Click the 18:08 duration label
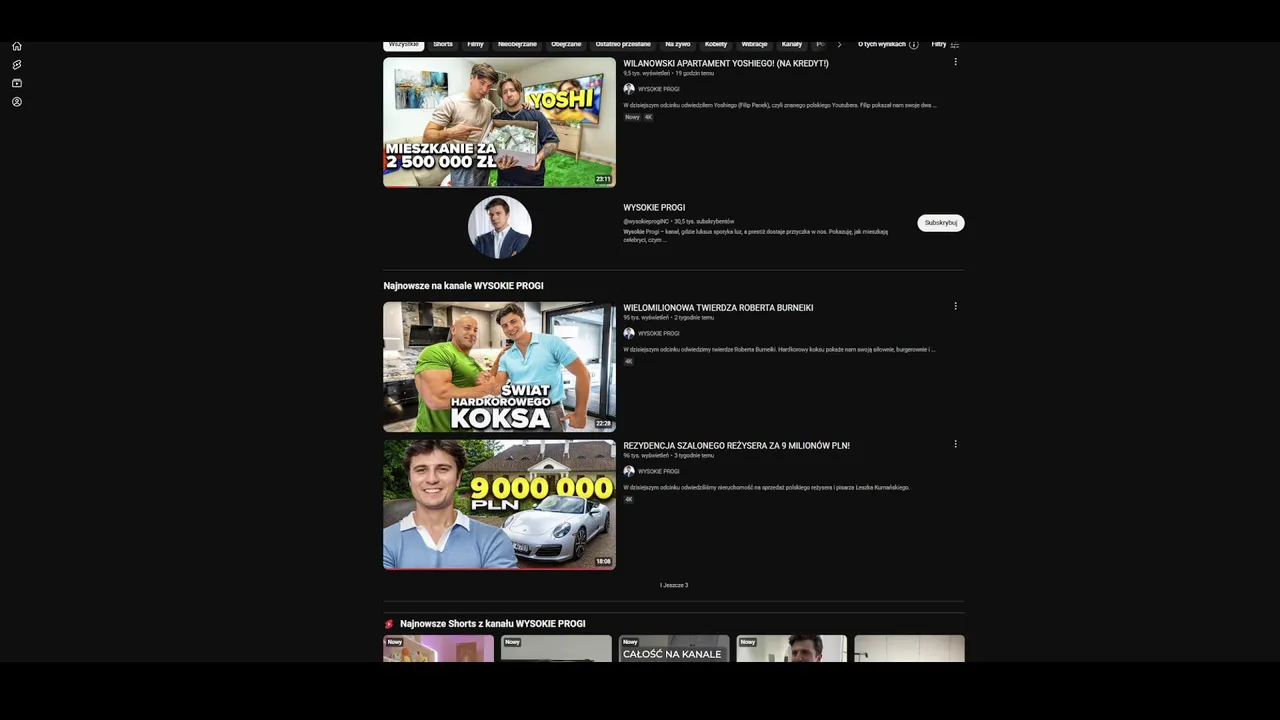The image size is (1280, 720). [603, 561]
